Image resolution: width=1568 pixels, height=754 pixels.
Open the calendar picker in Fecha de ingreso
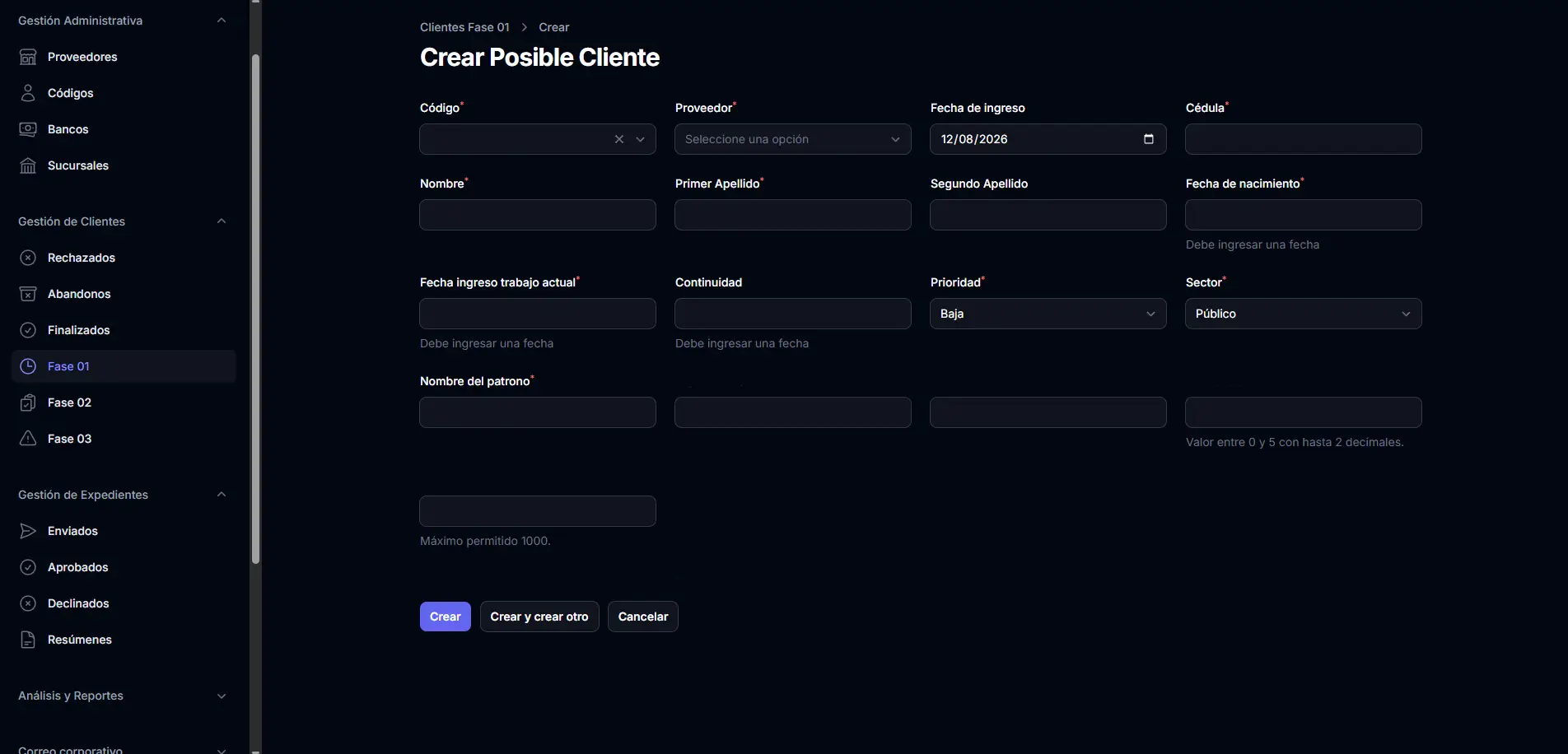click(1149, 139)
